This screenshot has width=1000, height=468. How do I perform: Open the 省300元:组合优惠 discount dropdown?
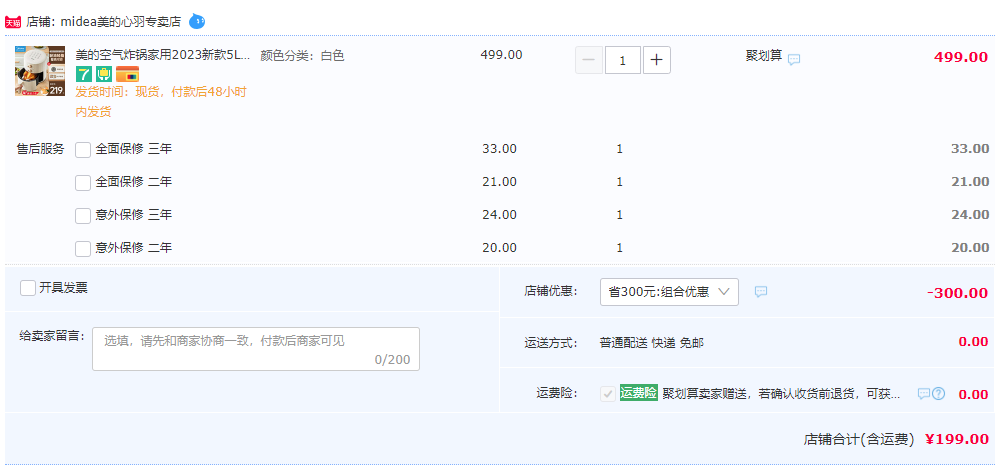tap(669, 292)
